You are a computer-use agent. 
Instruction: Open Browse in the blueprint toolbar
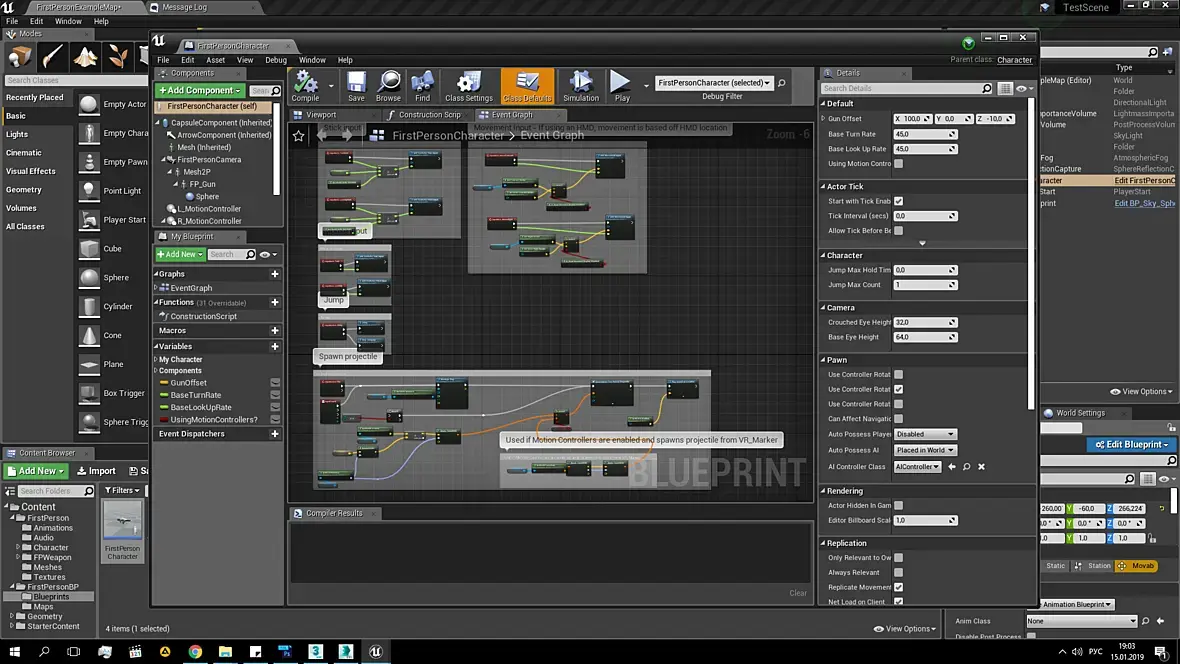tap(388, 83)
